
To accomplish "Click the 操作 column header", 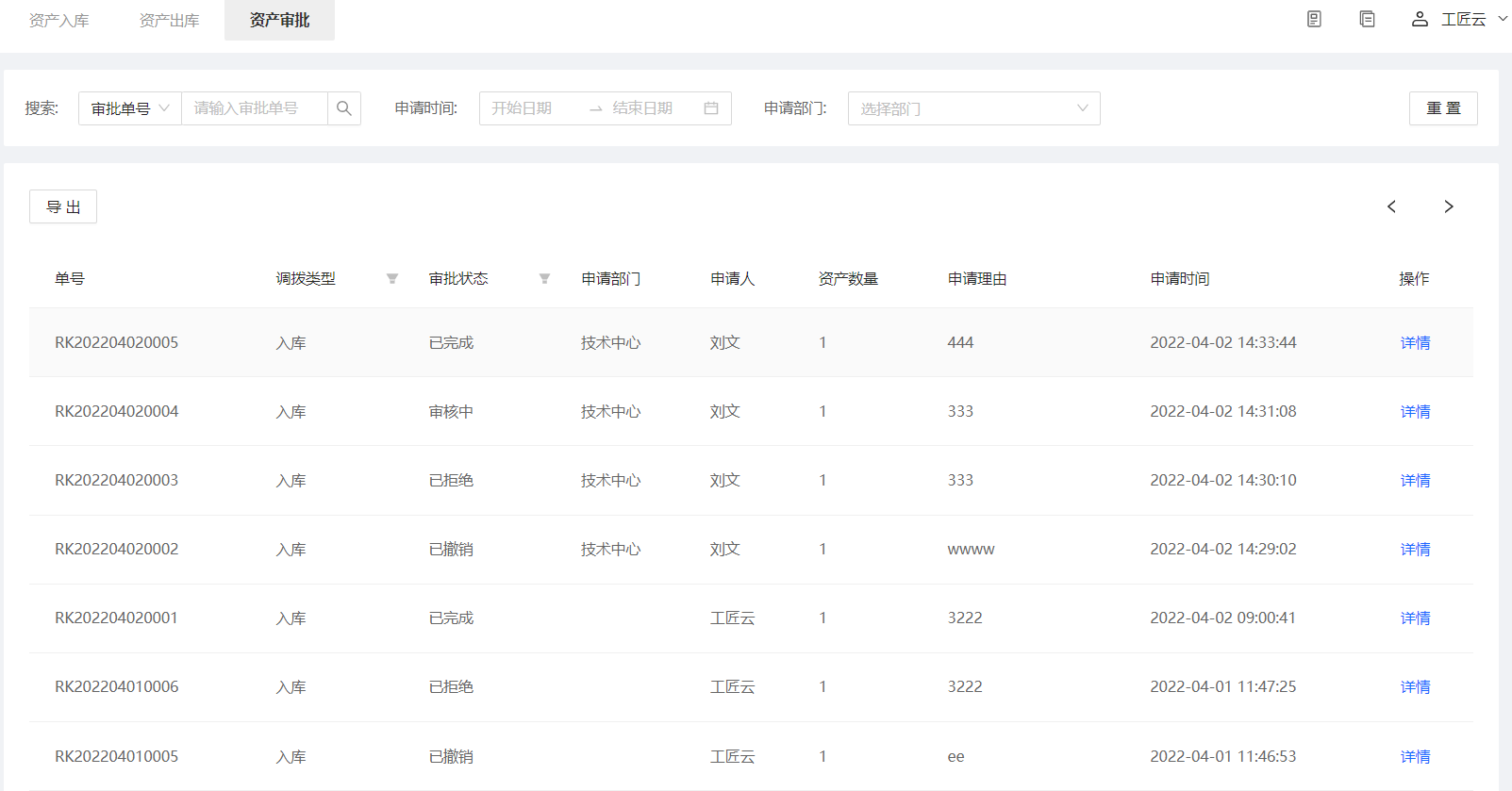I will 1414,279.
